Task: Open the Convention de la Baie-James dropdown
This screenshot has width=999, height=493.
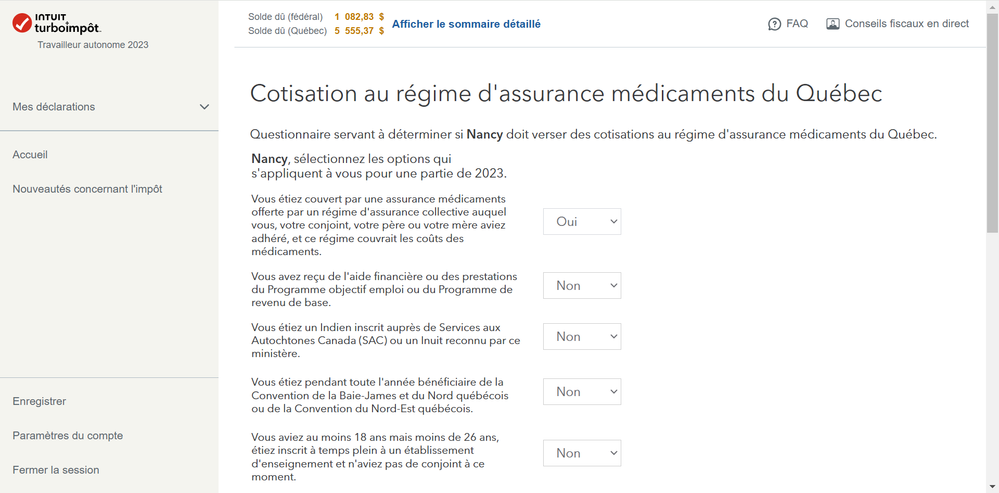Action: tap(582, 392)
